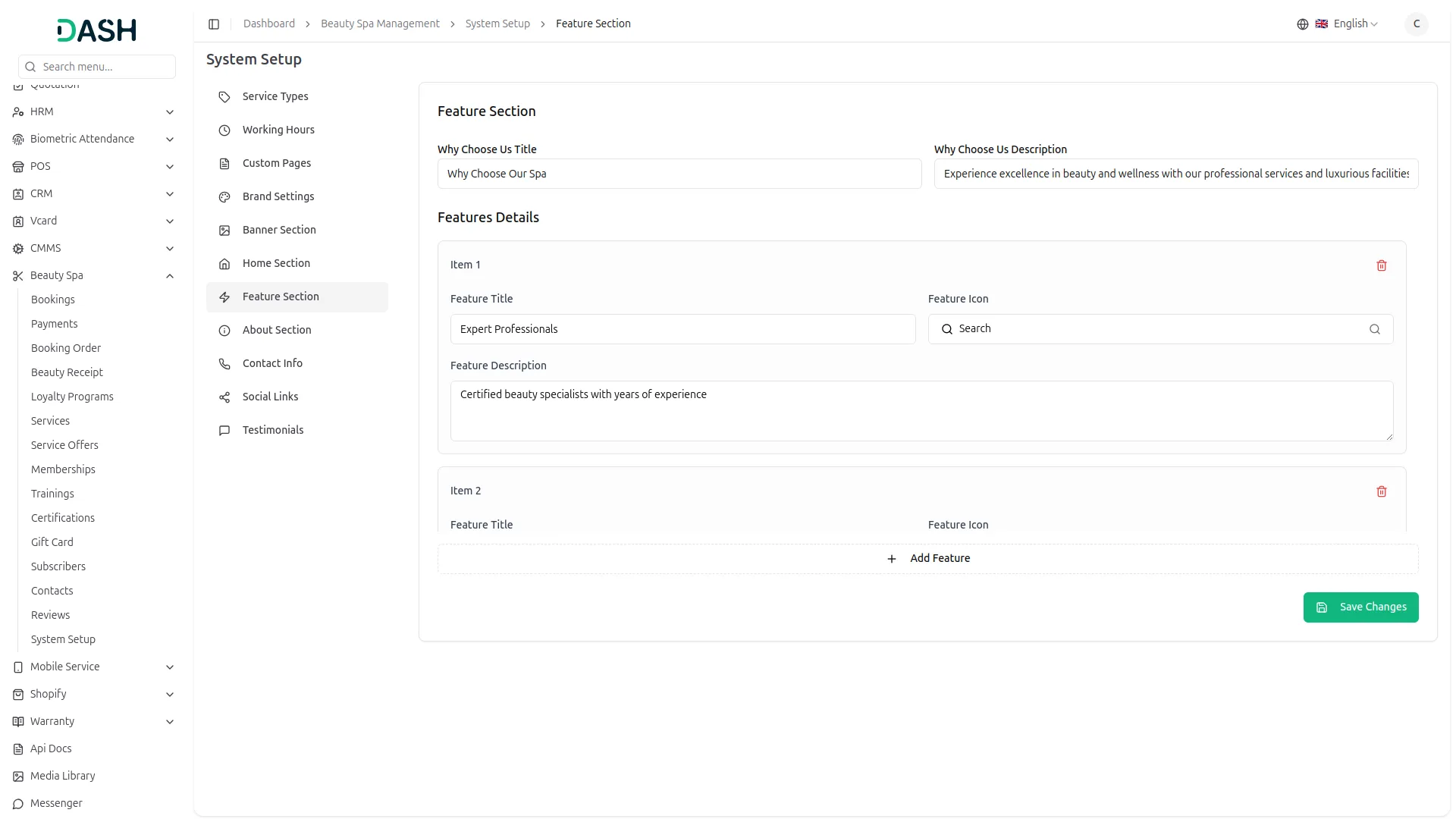Click the Social Links share icon
Viewport: 1456px width, 819px height.
point(224,397)
